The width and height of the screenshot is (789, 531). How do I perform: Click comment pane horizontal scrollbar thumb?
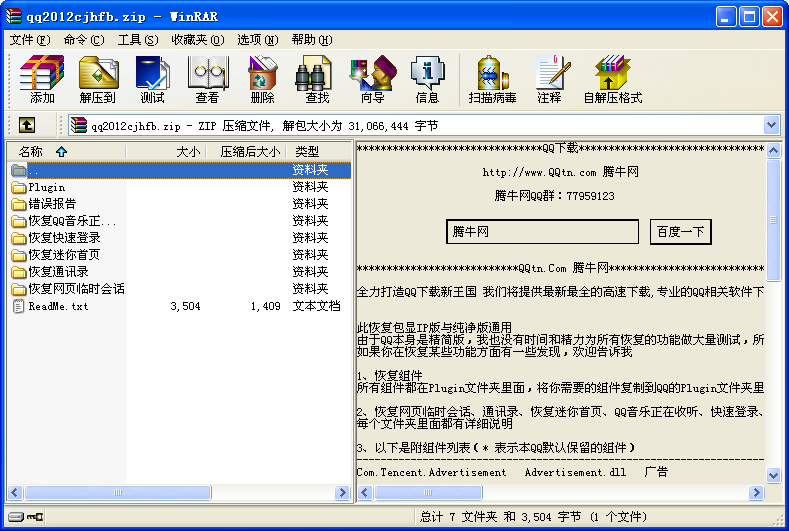click(428, 492)
